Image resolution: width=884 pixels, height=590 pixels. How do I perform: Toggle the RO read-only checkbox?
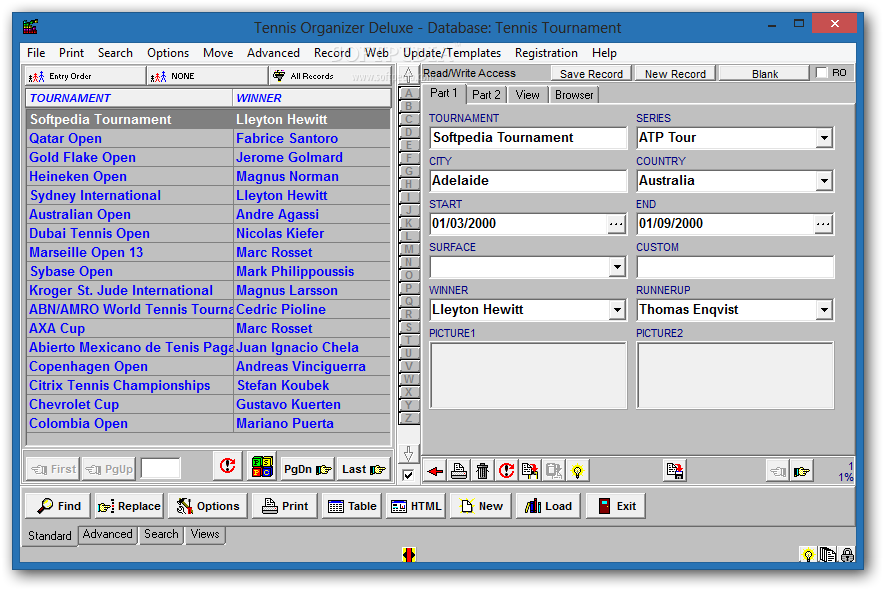click(x=821, y=73)
